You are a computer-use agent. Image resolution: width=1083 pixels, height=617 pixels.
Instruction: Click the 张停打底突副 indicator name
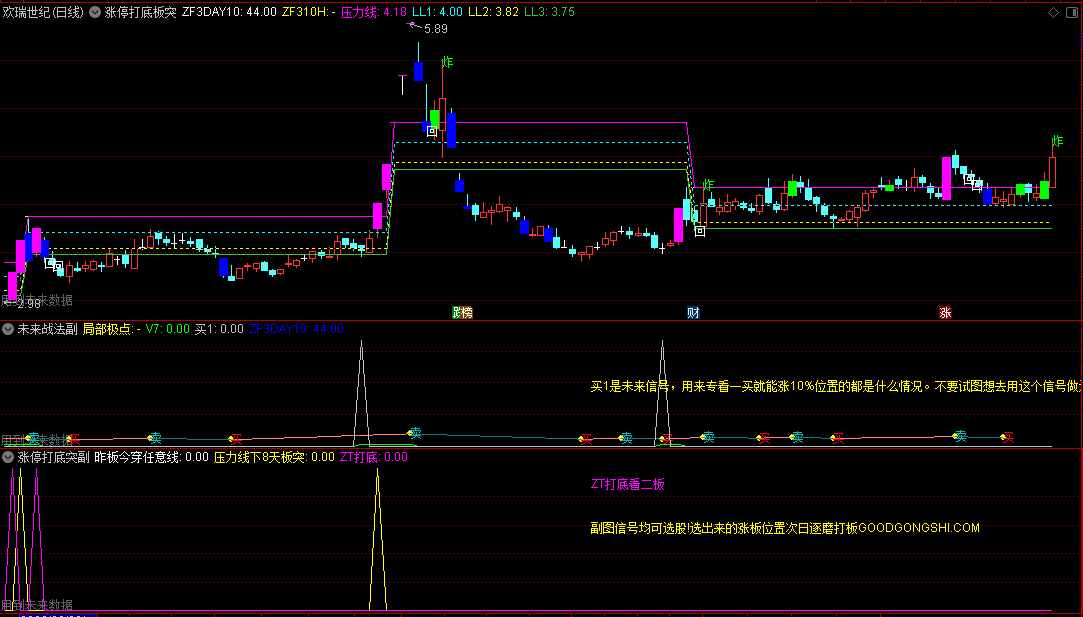tap(53, 457)
